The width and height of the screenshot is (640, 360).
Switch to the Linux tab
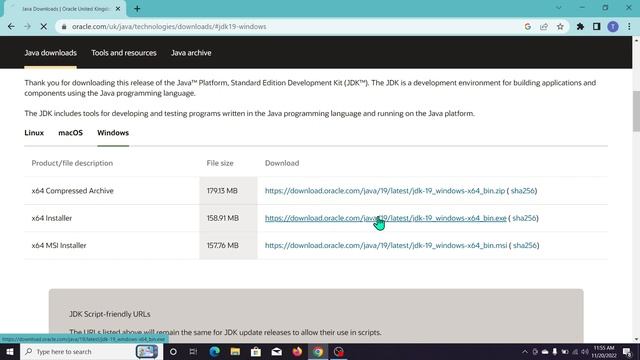point(34,133)
